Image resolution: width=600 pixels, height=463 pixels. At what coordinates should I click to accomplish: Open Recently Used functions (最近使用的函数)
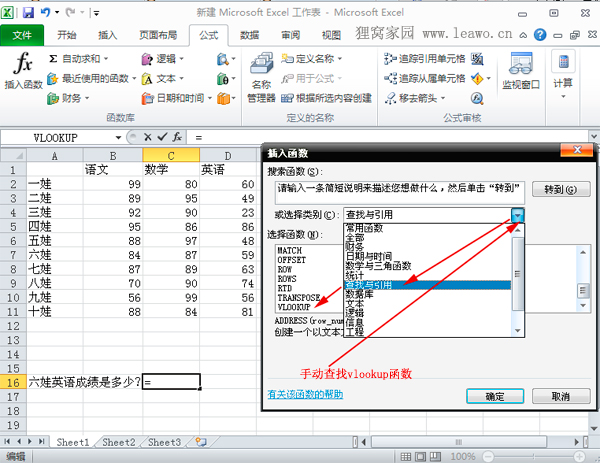point(91,79)
